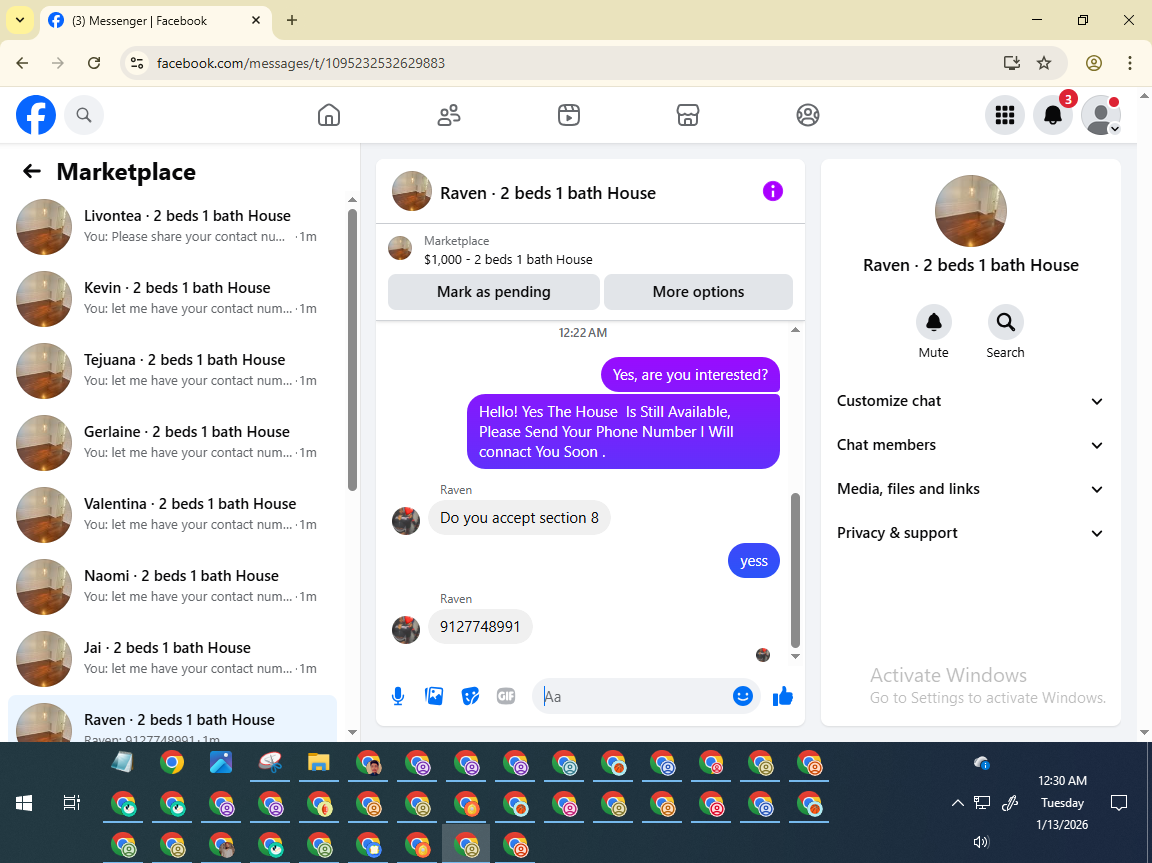
Task: Select the Messenger | Facebook browser tab
Action: (x=156, y=21)
